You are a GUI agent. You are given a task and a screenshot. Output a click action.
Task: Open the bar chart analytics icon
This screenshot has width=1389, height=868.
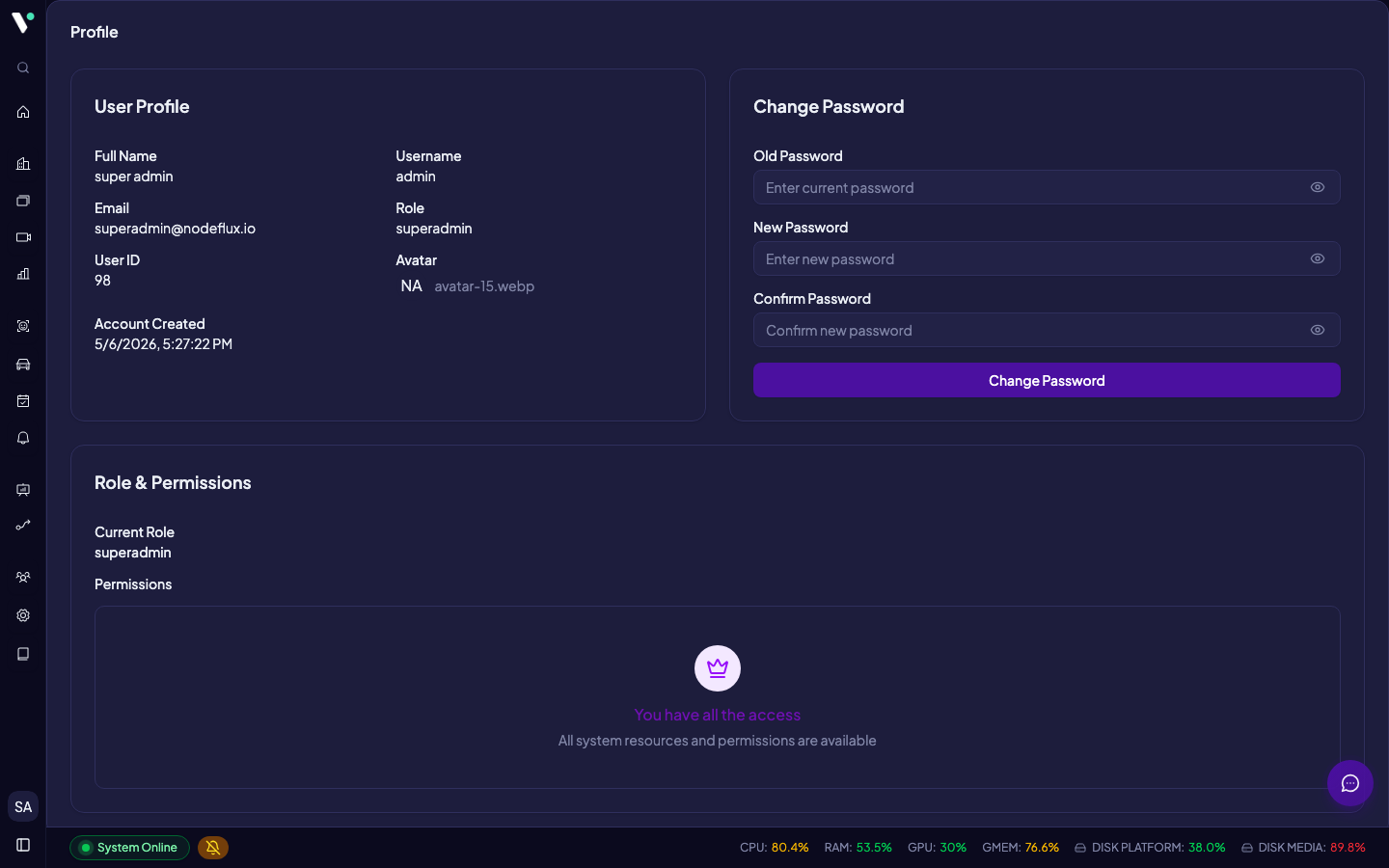pos(23,274)
